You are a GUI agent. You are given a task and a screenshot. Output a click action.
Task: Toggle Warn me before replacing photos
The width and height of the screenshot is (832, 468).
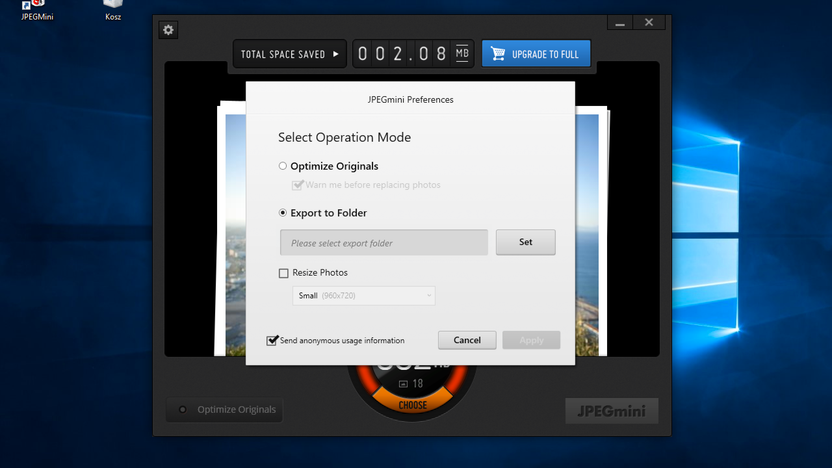(x=298, y=185)
